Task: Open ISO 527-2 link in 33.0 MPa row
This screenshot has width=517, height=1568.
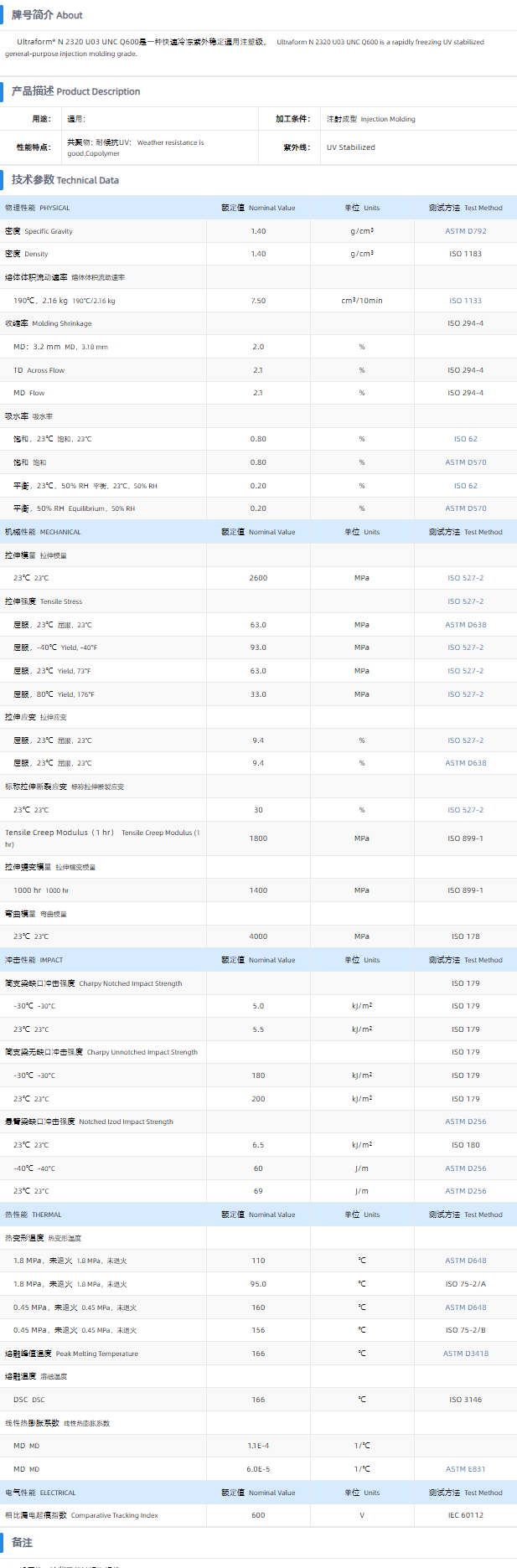Action: click(x=465, y=694)
